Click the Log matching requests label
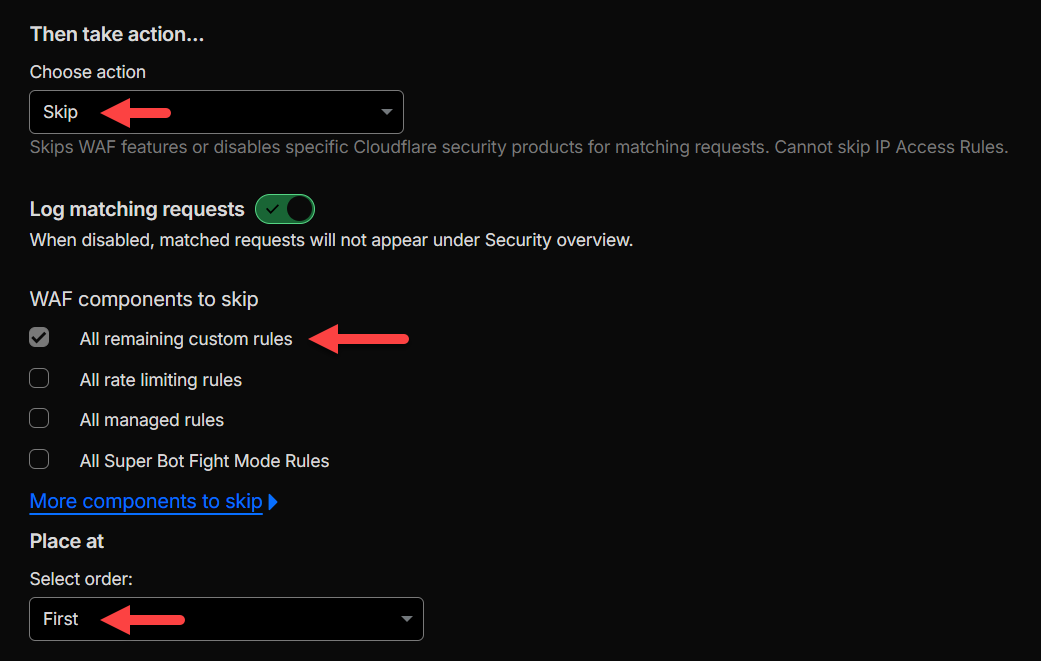Screen dimensions: 1041x661 [x=137, y=209]
